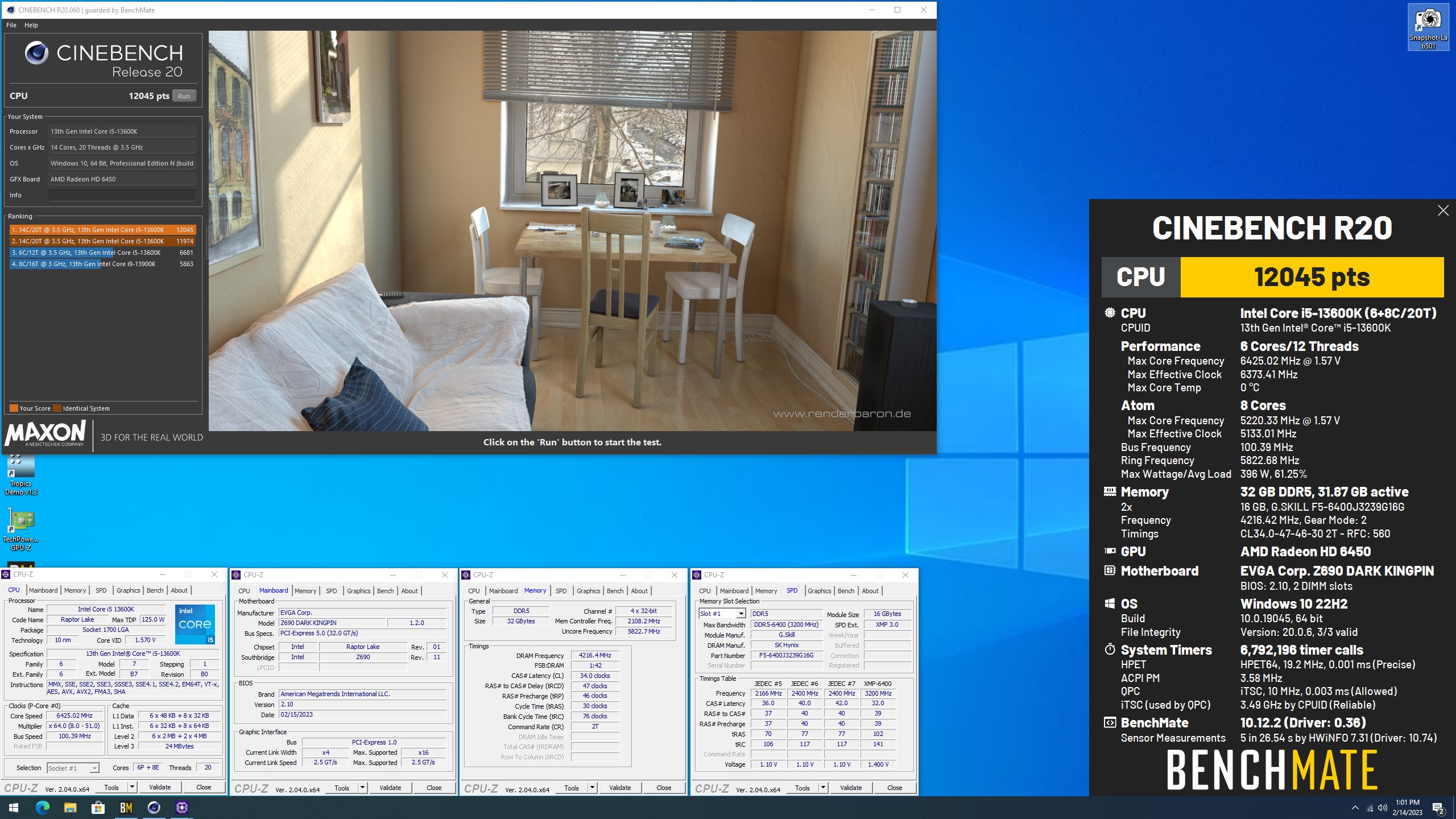Launch Microsoft Edge from the taskbar
The image size is (1456, 819).
[43, 808]
